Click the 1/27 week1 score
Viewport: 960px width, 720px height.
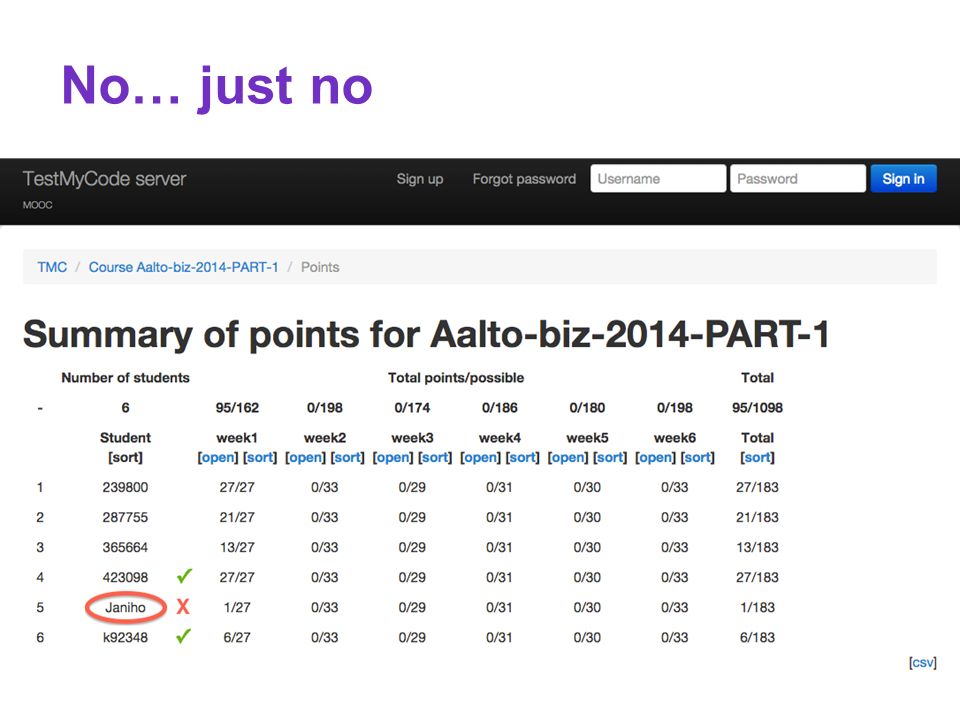tap(237, 607)
